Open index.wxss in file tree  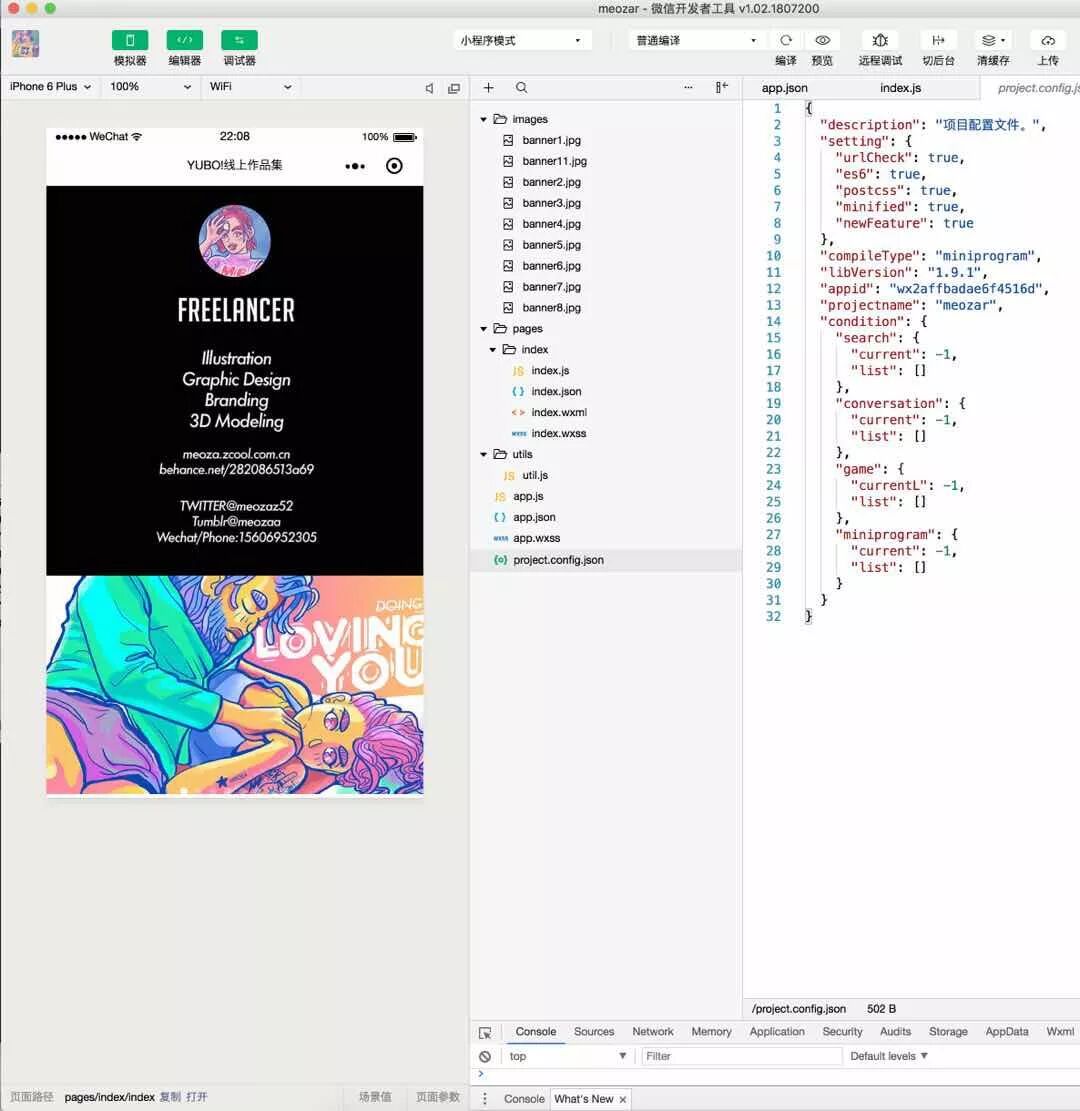(x=558, y=433)
